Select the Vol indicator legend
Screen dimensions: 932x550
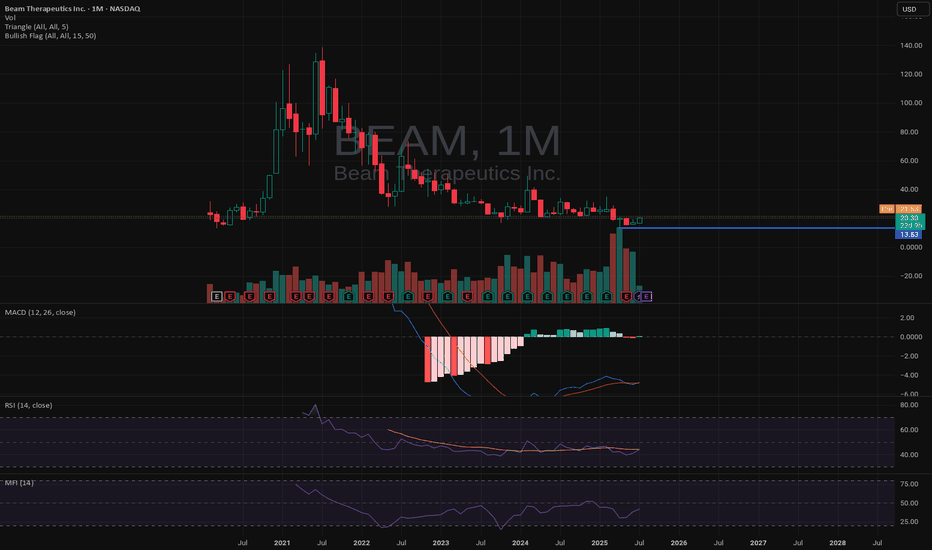tap(10, 18)
